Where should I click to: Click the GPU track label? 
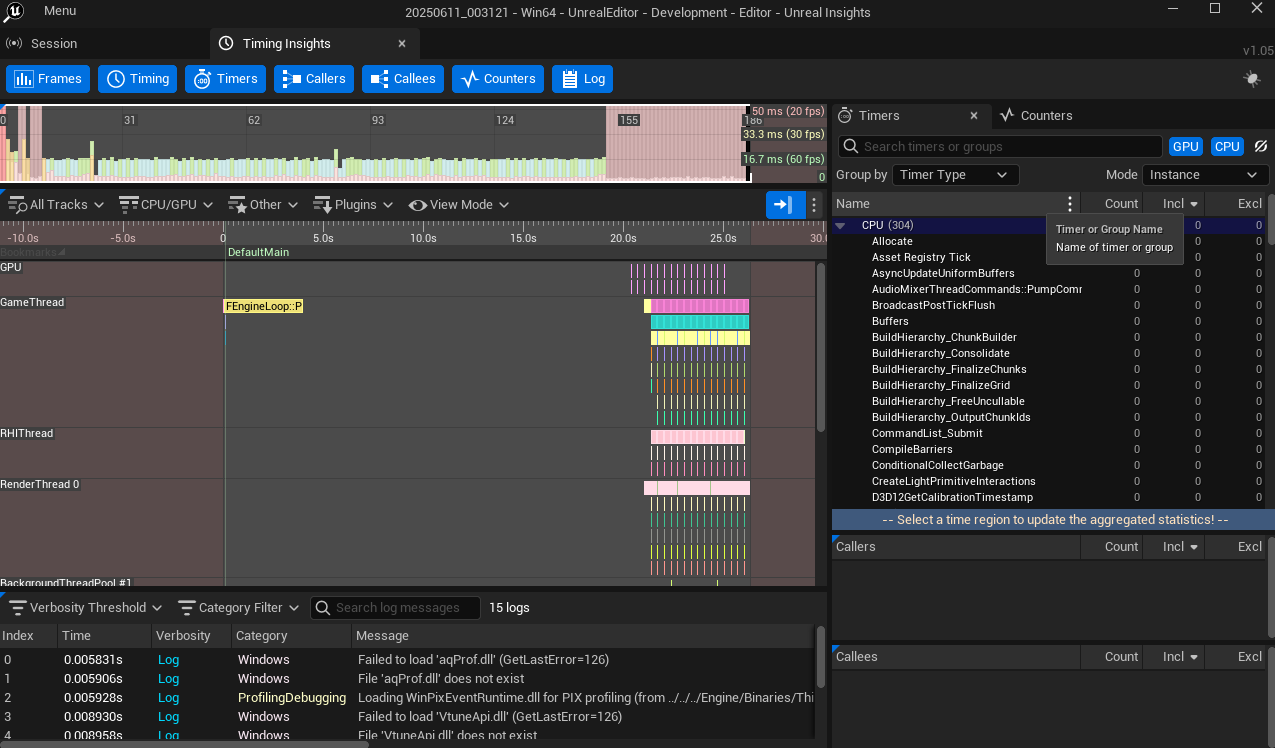coord(11,268)
